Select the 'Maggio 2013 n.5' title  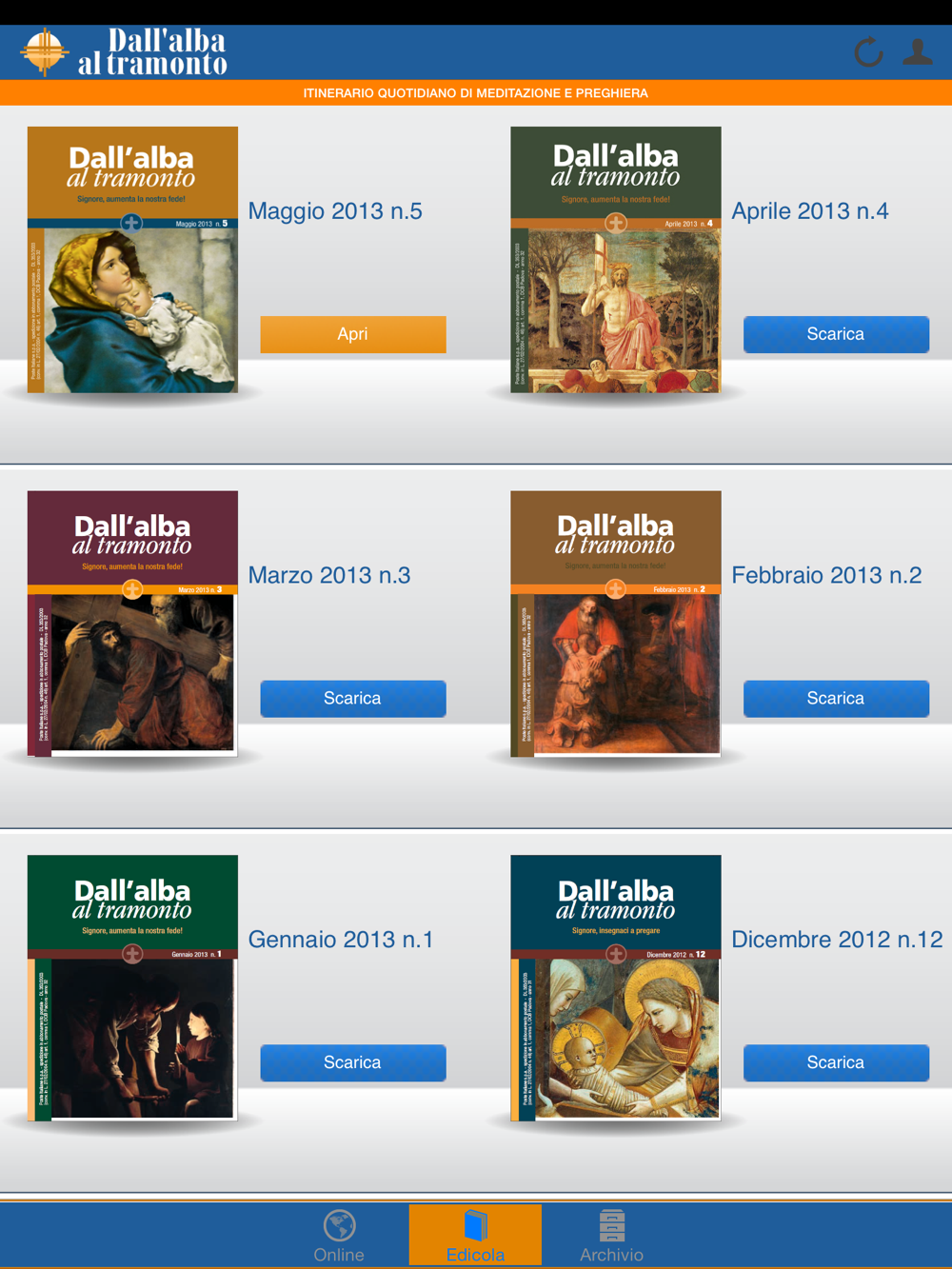[335, 211]
